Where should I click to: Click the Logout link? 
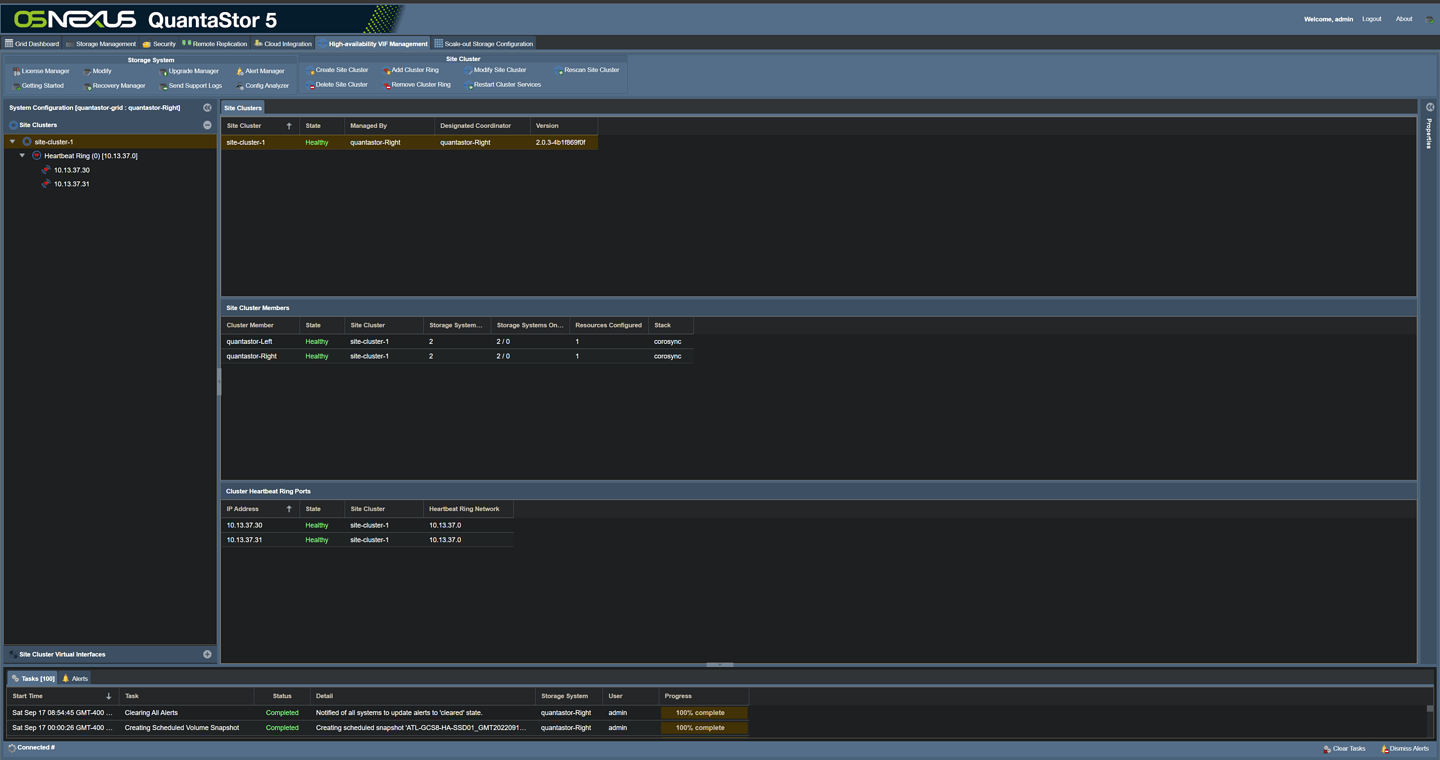coord(1371,18)
